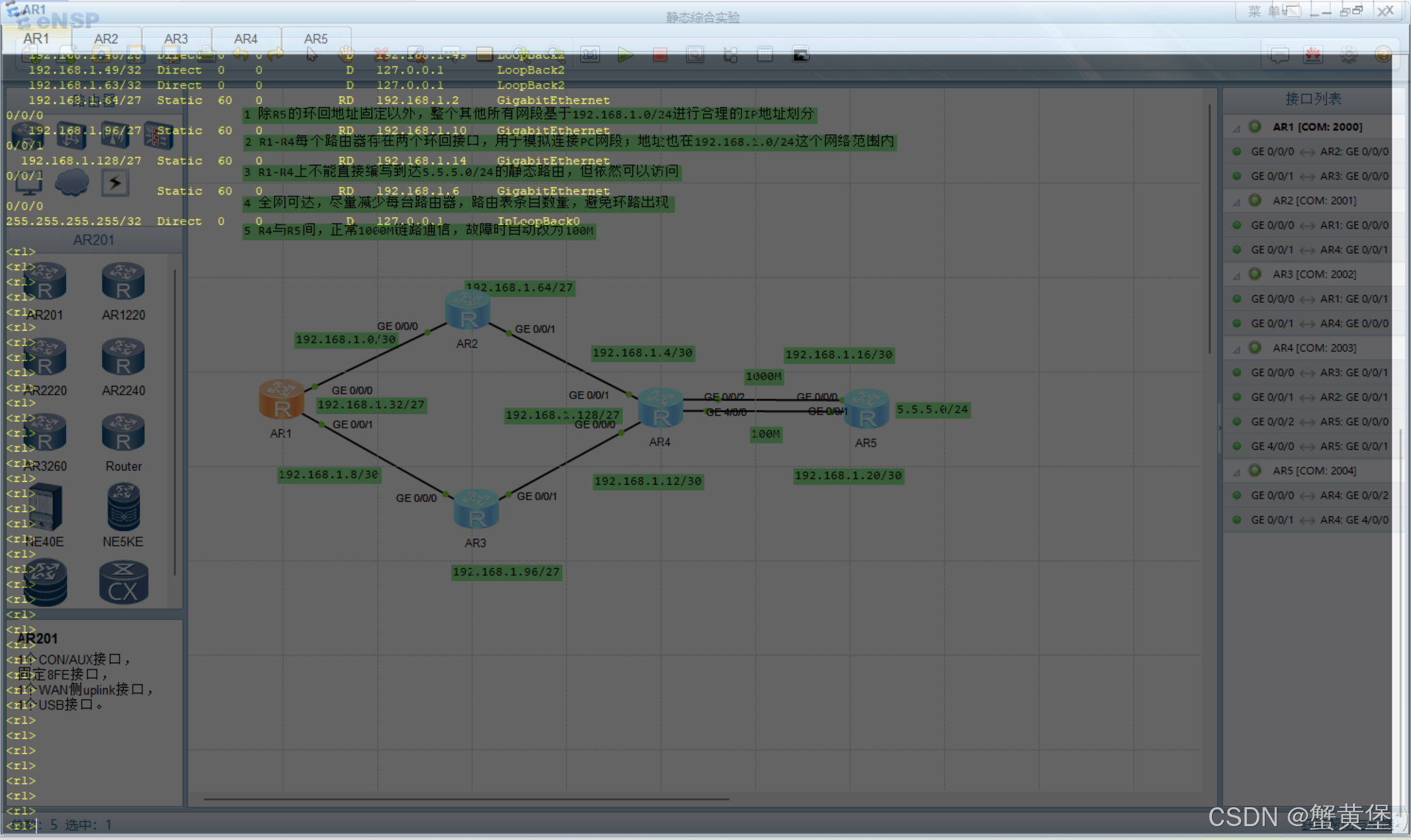Select the NE40E device icon
This screenshot has width=1411, height=840.
tap(45, 508)
